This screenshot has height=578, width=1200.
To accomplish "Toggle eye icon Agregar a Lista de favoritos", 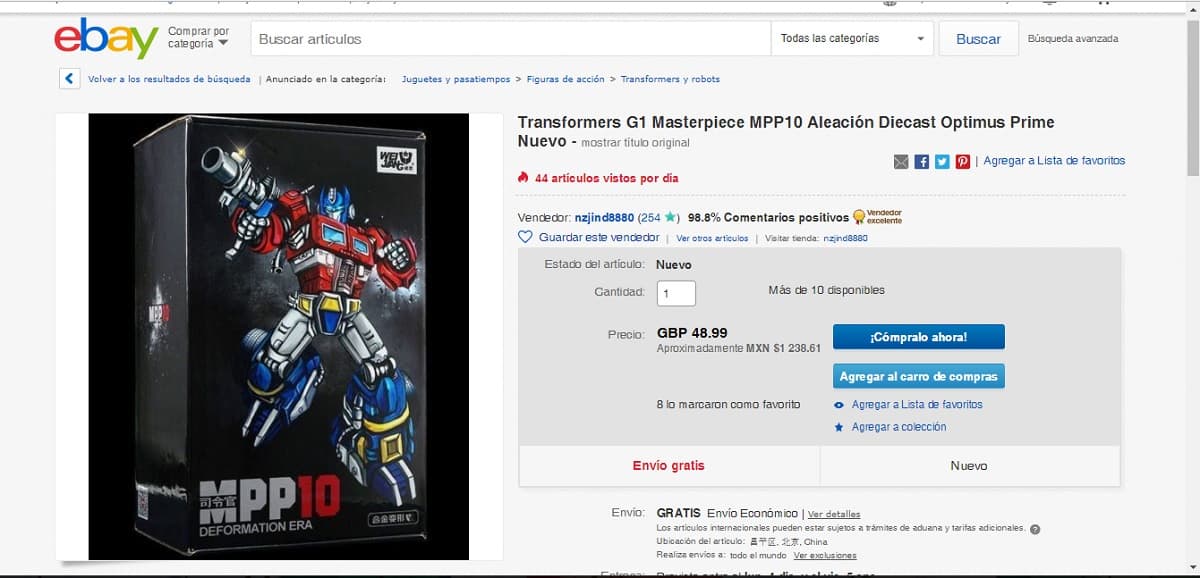I will [x=839, y=405].
